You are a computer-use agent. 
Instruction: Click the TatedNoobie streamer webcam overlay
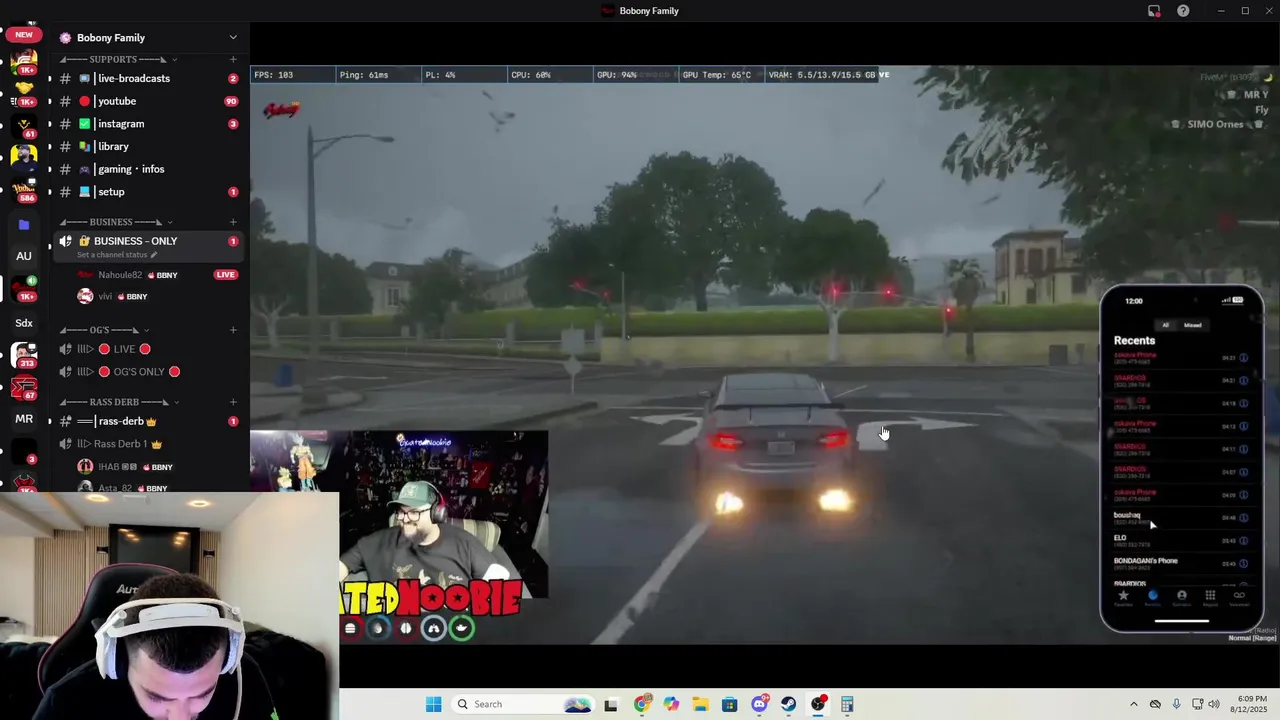tap(443, 515)
